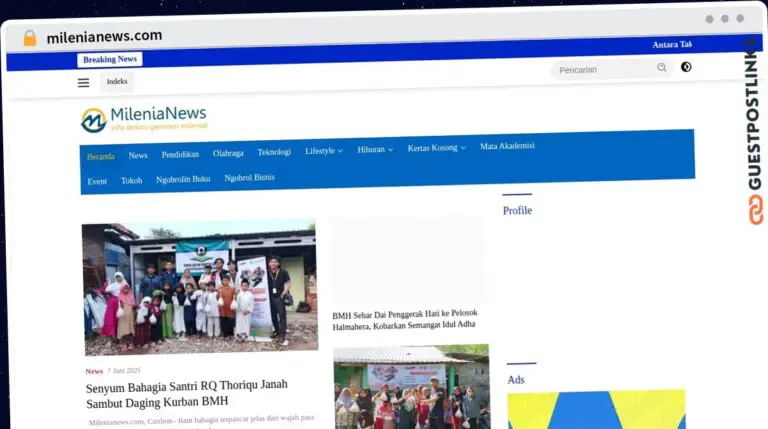Open the Beranda menu item

coord(100,156)
